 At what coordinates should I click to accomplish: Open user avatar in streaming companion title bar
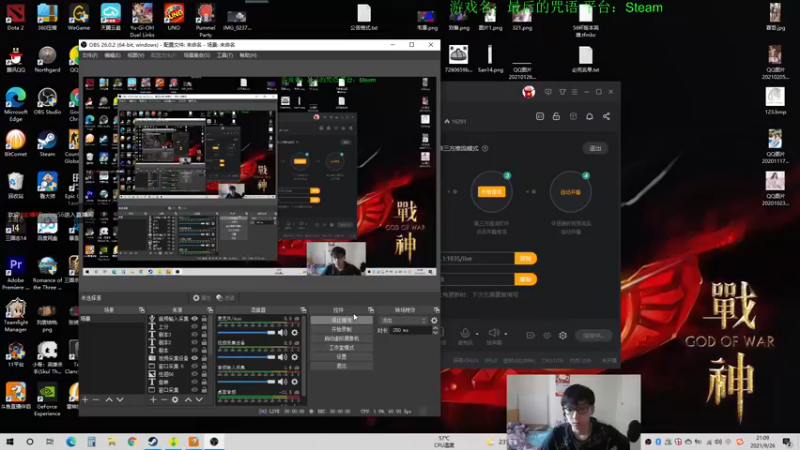[x=529, y=92]
